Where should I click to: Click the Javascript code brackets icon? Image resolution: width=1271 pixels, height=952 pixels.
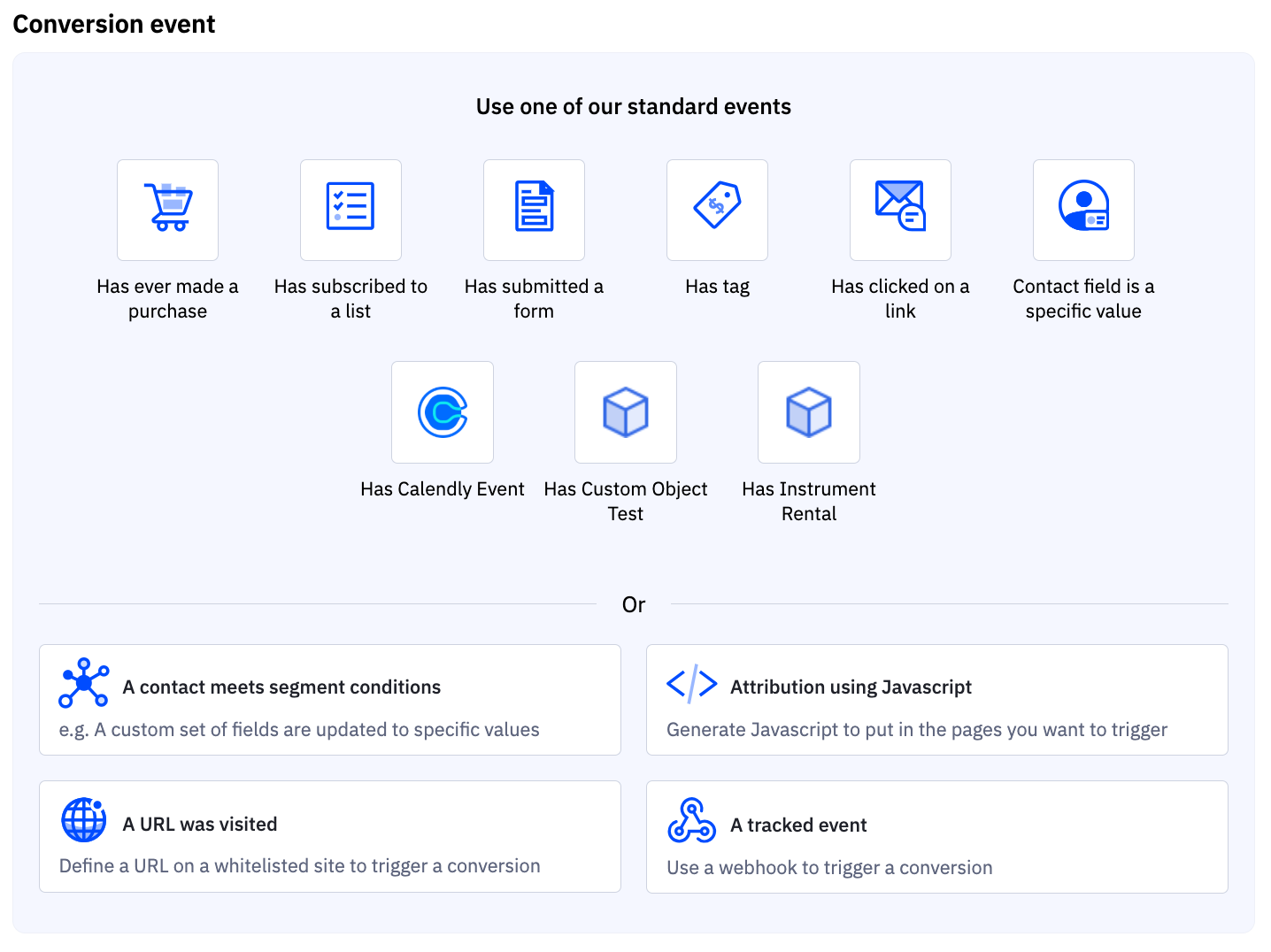pyautogui.click(x=691, y=683)
